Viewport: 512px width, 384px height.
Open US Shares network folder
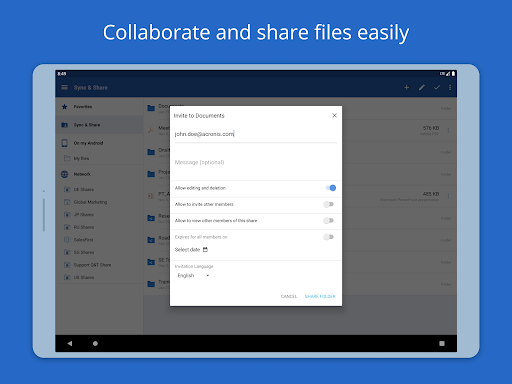[100, 277]
